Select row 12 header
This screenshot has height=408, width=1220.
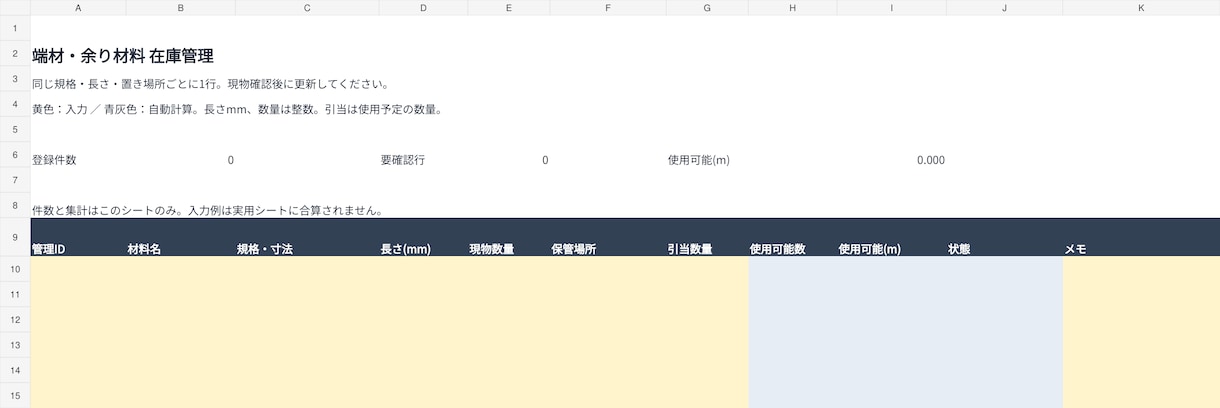pyautogui.click(x=15, y=320)
